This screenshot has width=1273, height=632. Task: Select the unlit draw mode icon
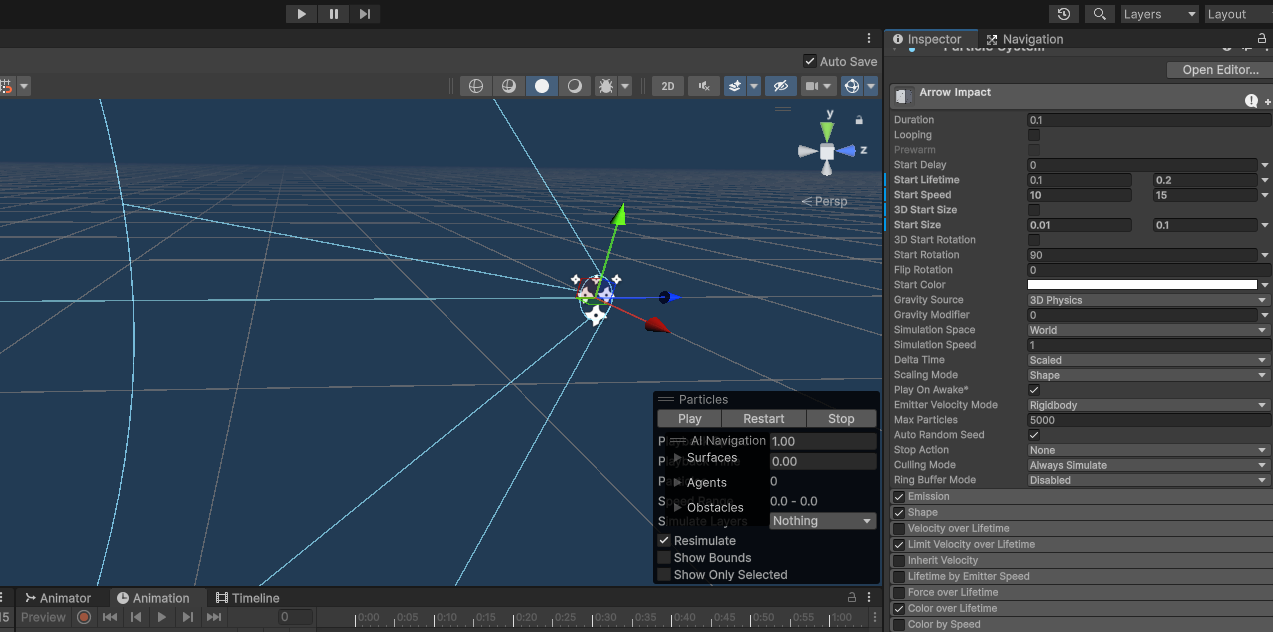point(575,86)
